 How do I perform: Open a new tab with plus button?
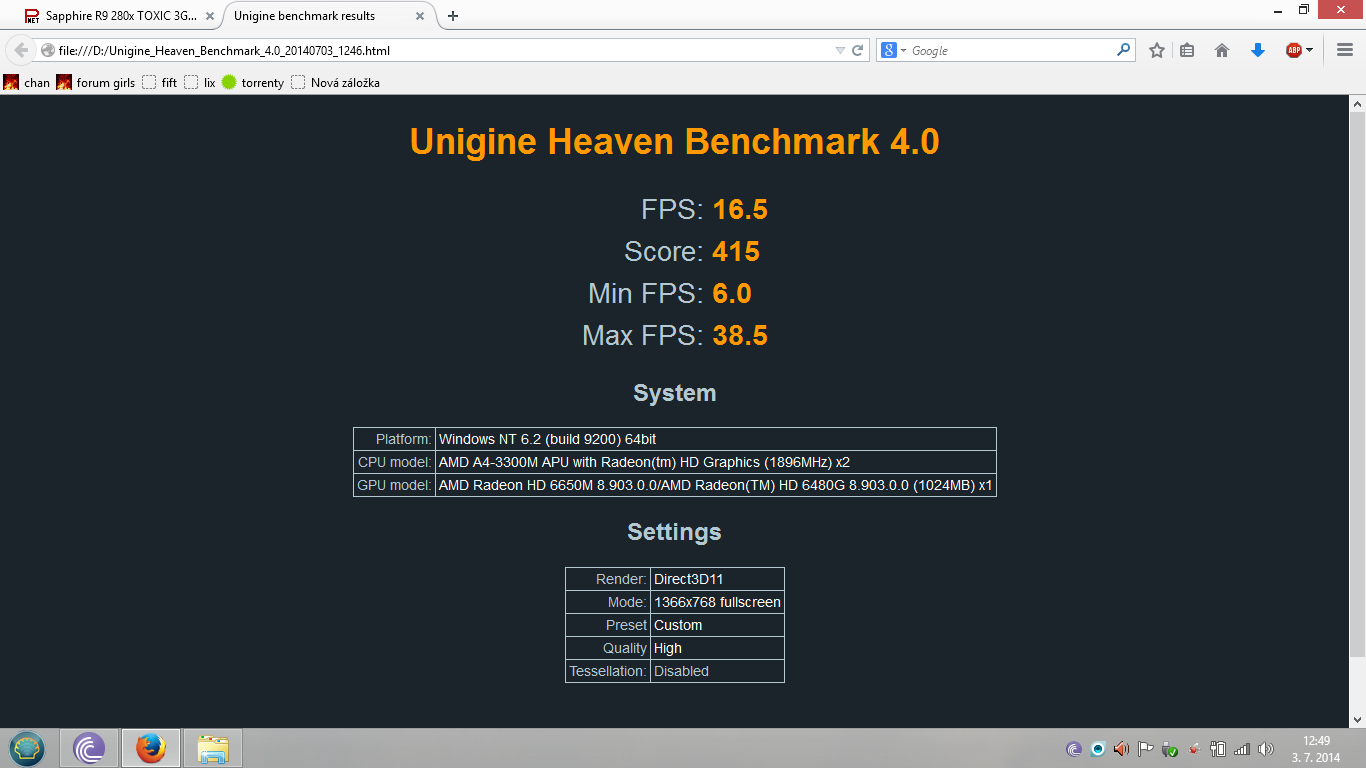tap(453, 16)
